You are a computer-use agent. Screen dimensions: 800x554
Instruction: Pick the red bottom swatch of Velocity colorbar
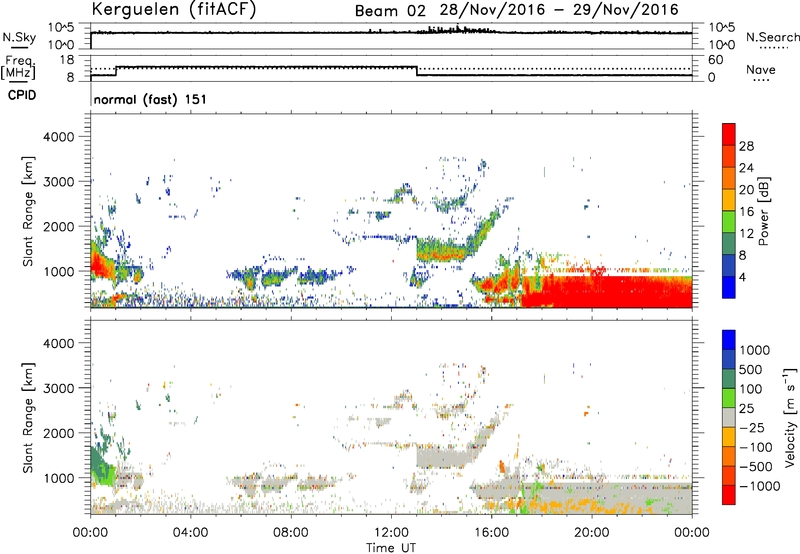[x=729, y=495]
